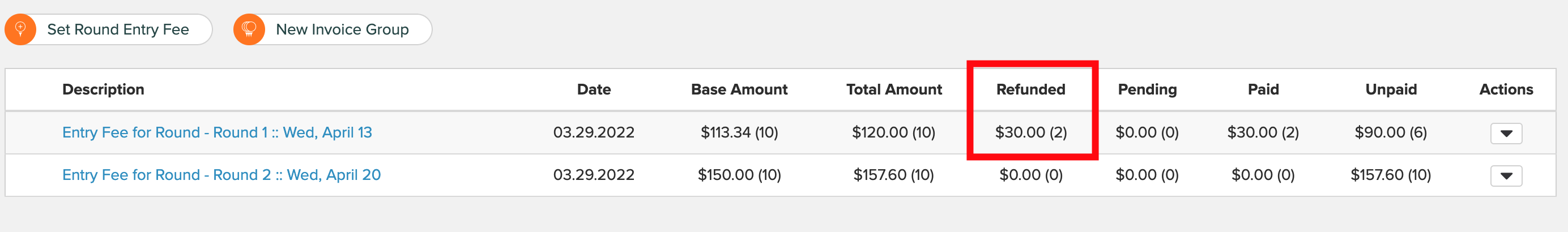Select the Description column header
Screen dimensions: 1568x232
click(103, 89)
